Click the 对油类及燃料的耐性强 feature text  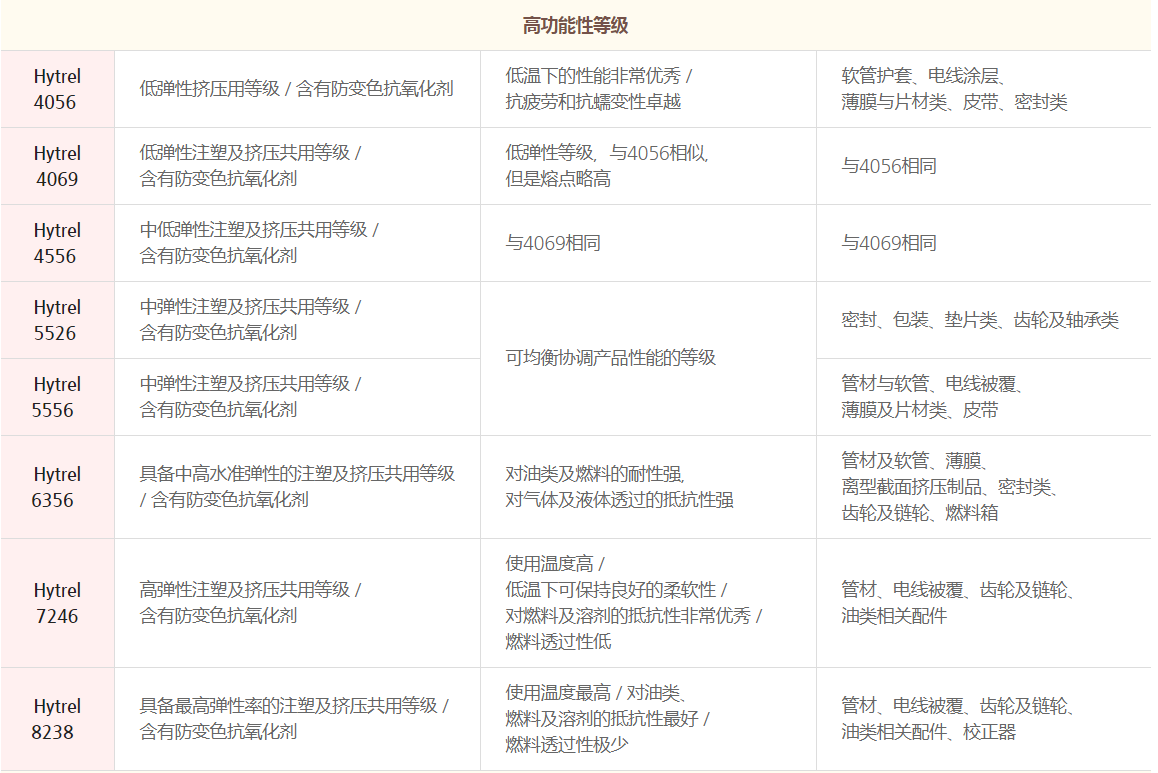(596, 474)
